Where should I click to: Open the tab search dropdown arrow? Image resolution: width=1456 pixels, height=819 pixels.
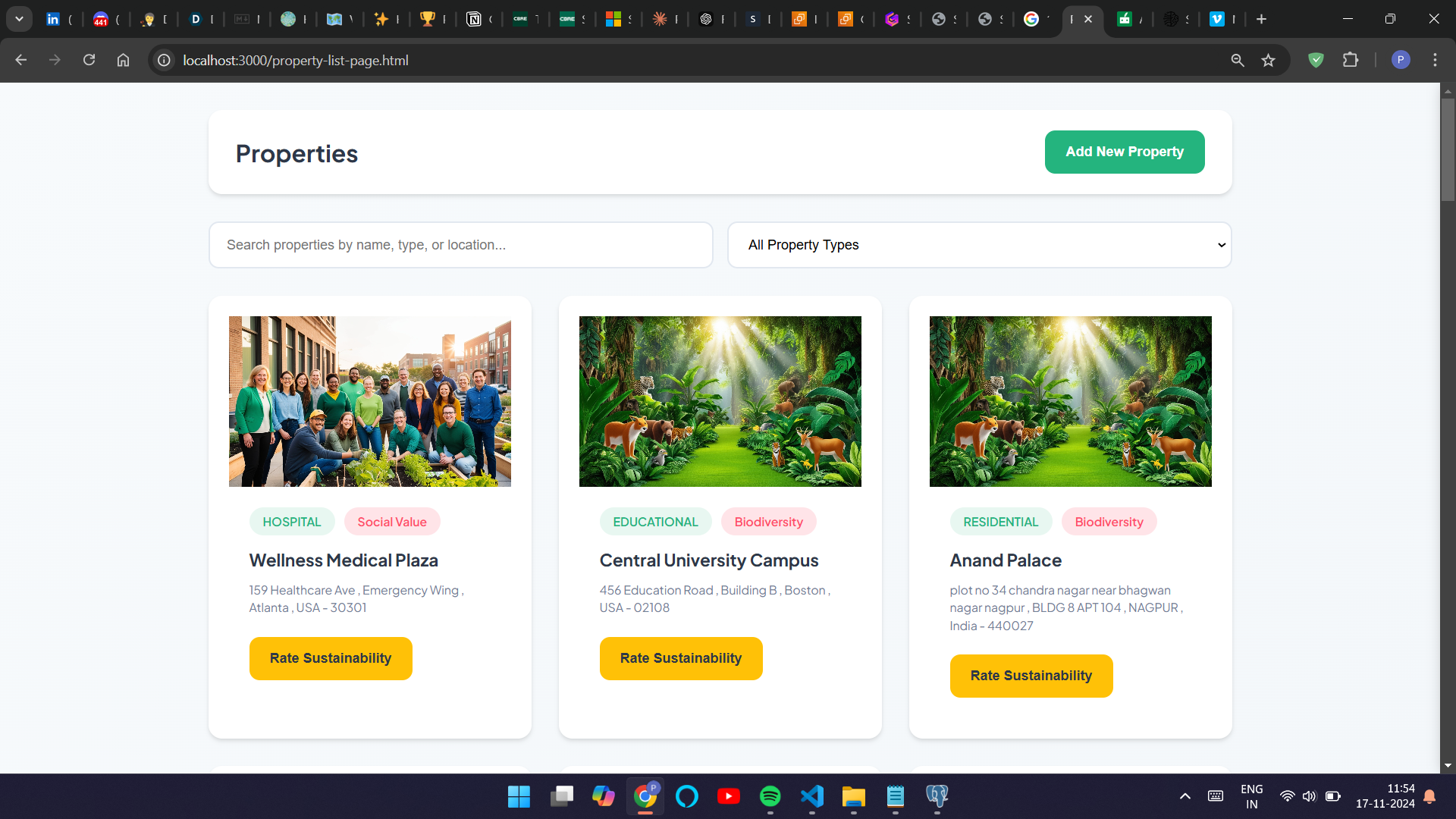(x=19, y=19)
